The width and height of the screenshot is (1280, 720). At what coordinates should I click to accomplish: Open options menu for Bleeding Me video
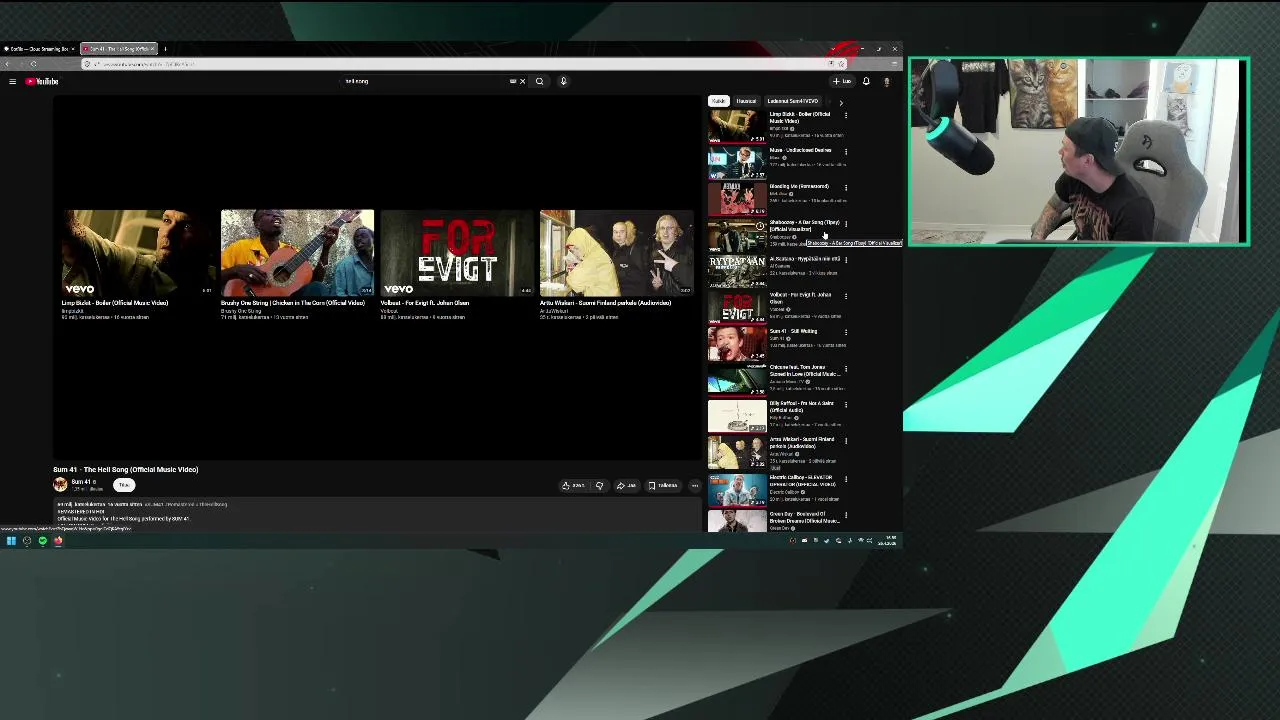click(846, 187)
